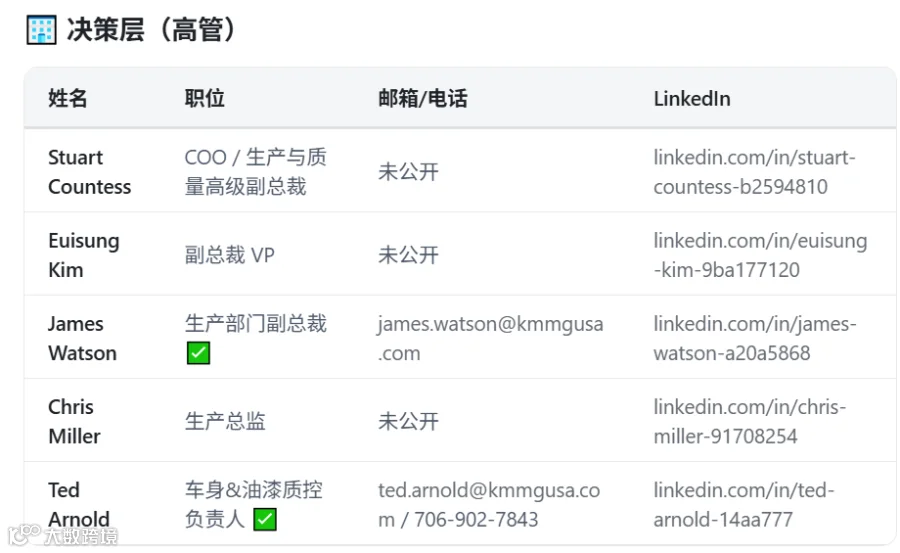Click the green checkmark under 生产部门副总裁

pos(199,353)
